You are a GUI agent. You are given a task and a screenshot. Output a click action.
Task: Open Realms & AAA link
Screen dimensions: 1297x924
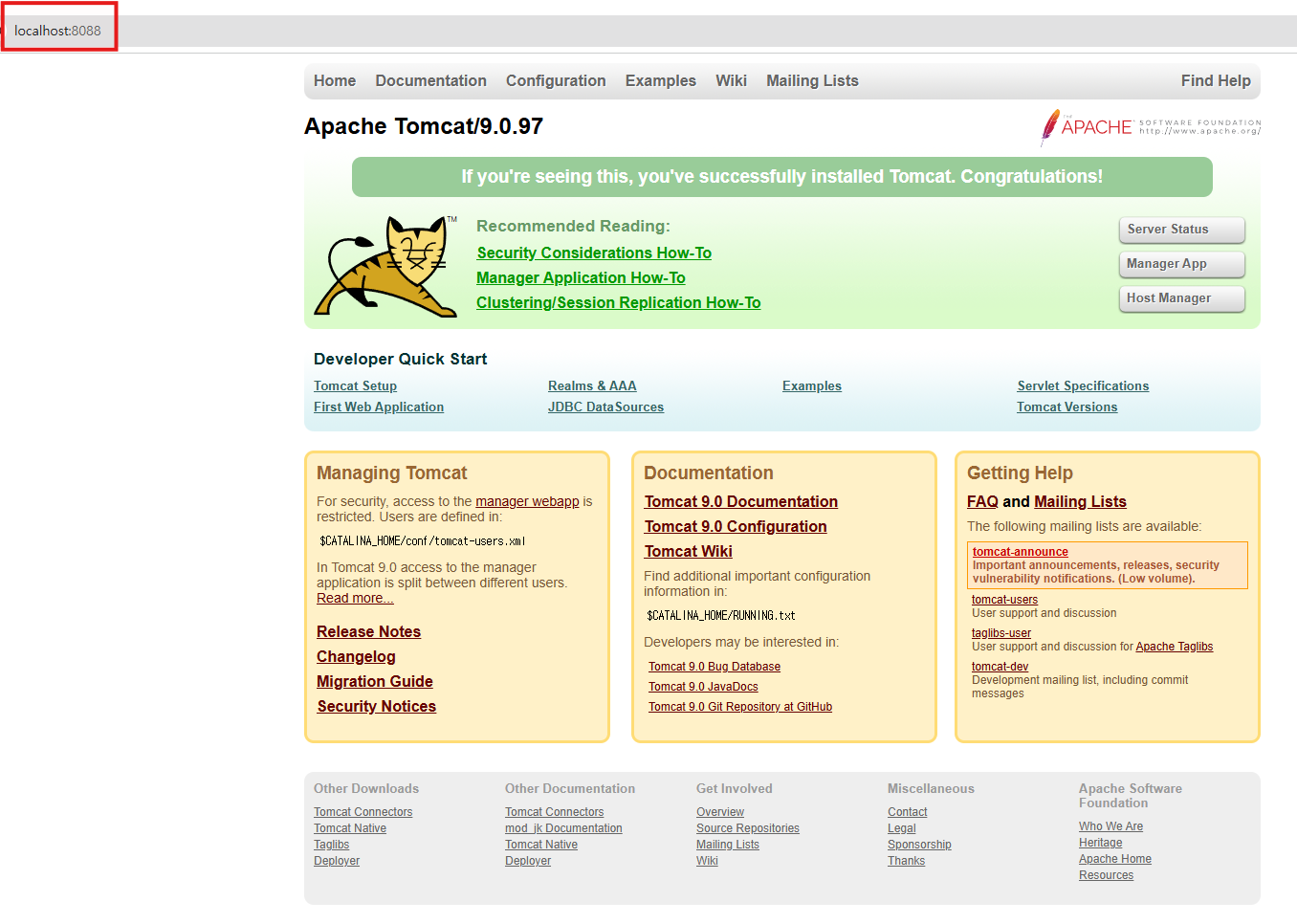coord(592,386)
